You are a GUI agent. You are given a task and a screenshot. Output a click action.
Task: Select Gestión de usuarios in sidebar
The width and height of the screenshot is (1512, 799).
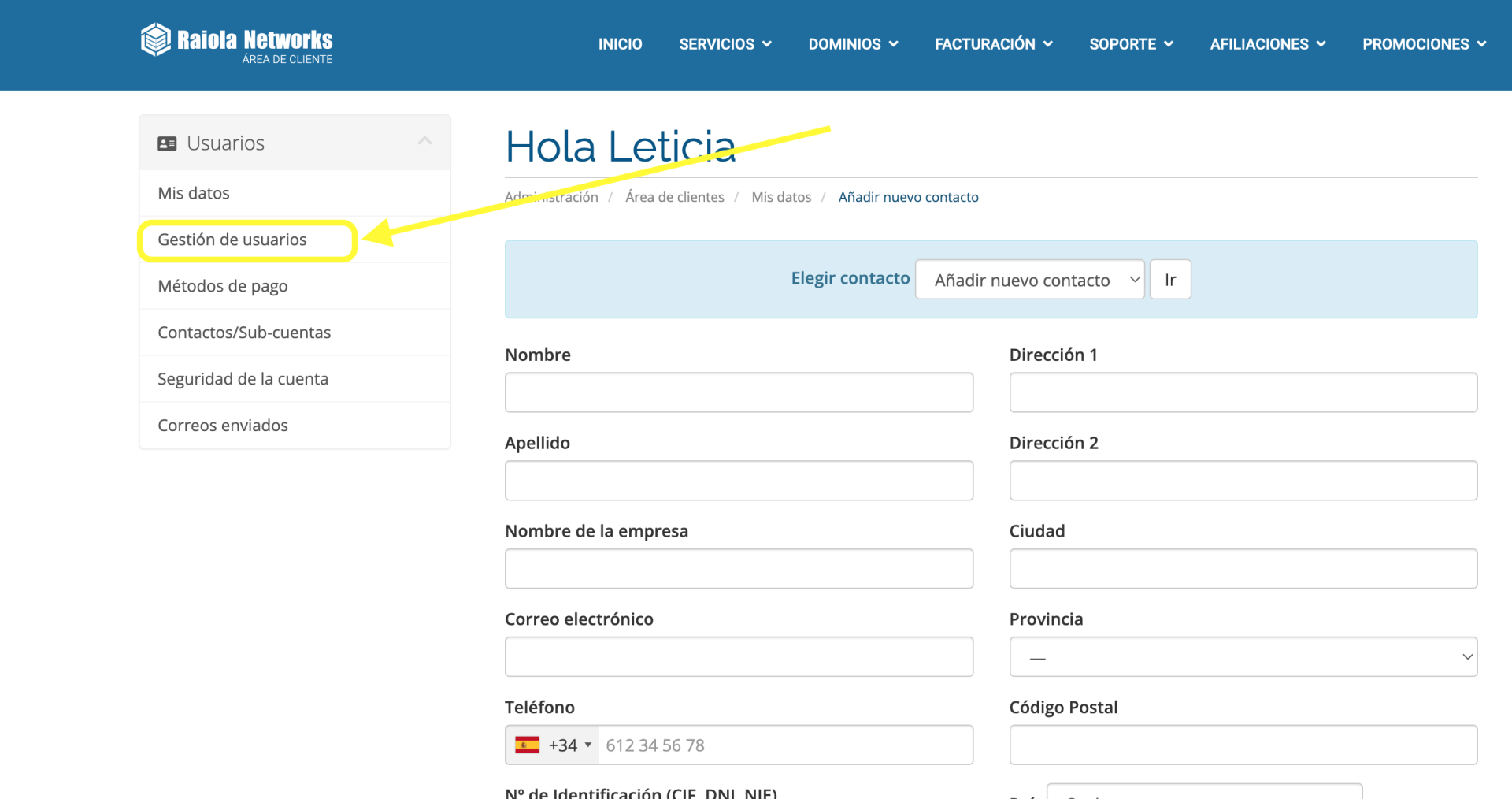click(232, 240)
